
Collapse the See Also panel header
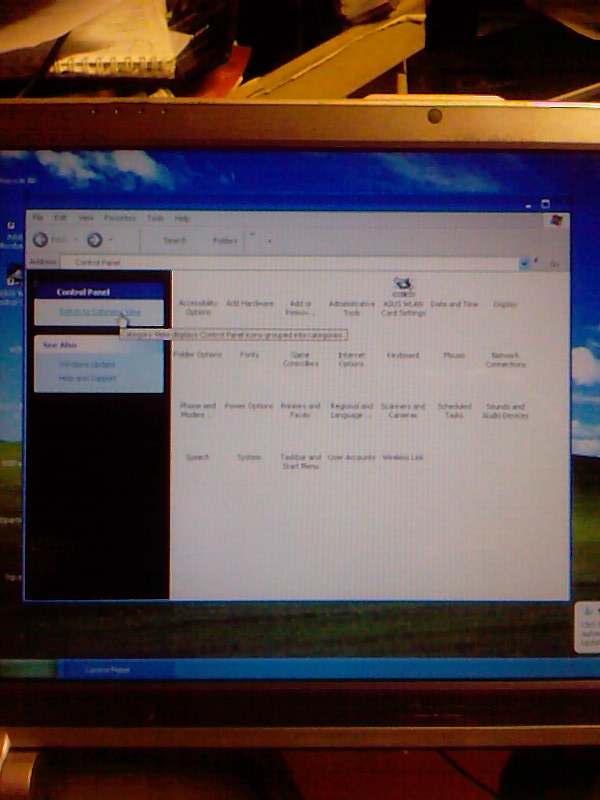point(99,345)
